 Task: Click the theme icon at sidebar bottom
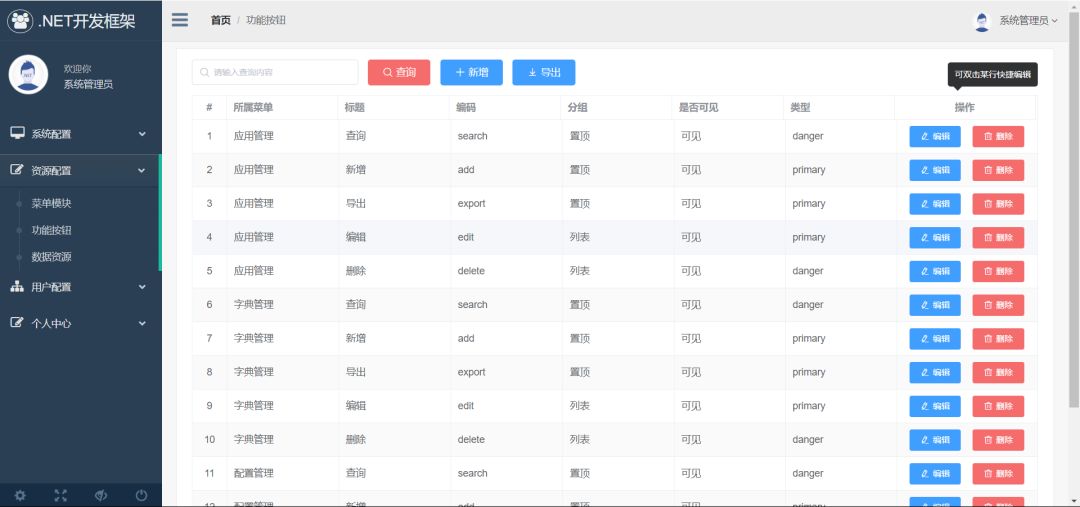[x=101, y=495]
